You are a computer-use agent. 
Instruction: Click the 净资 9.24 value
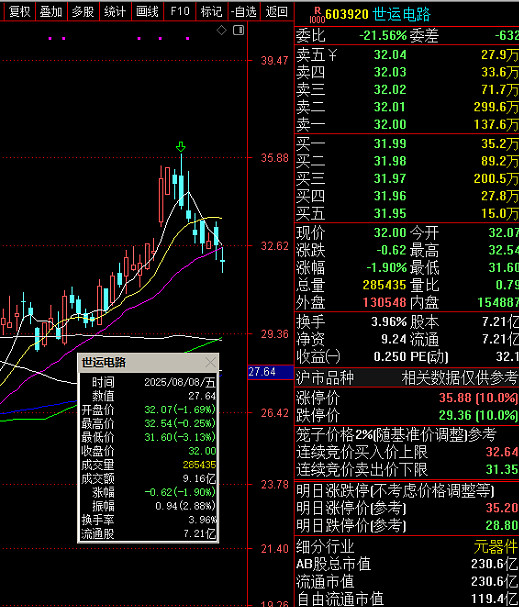[394, 339]
